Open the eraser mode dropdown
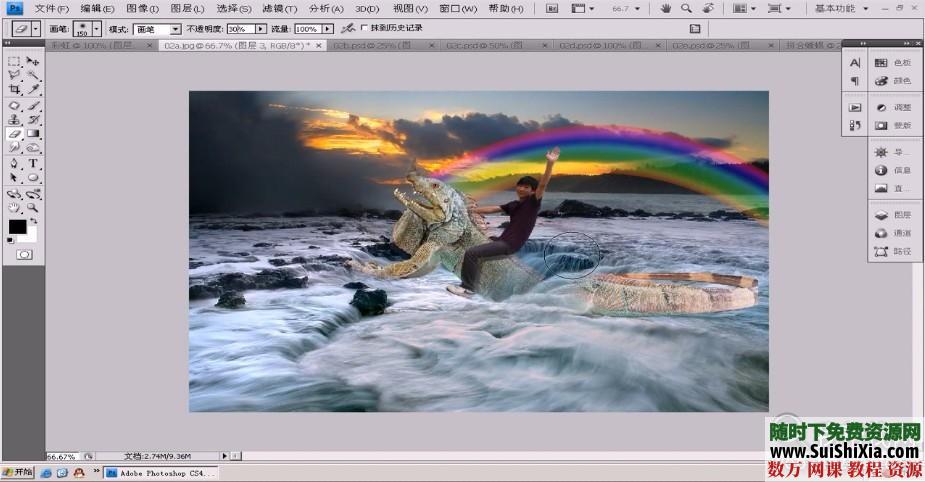The height and width of the screenshot is (482, 925). click(175, 30)
